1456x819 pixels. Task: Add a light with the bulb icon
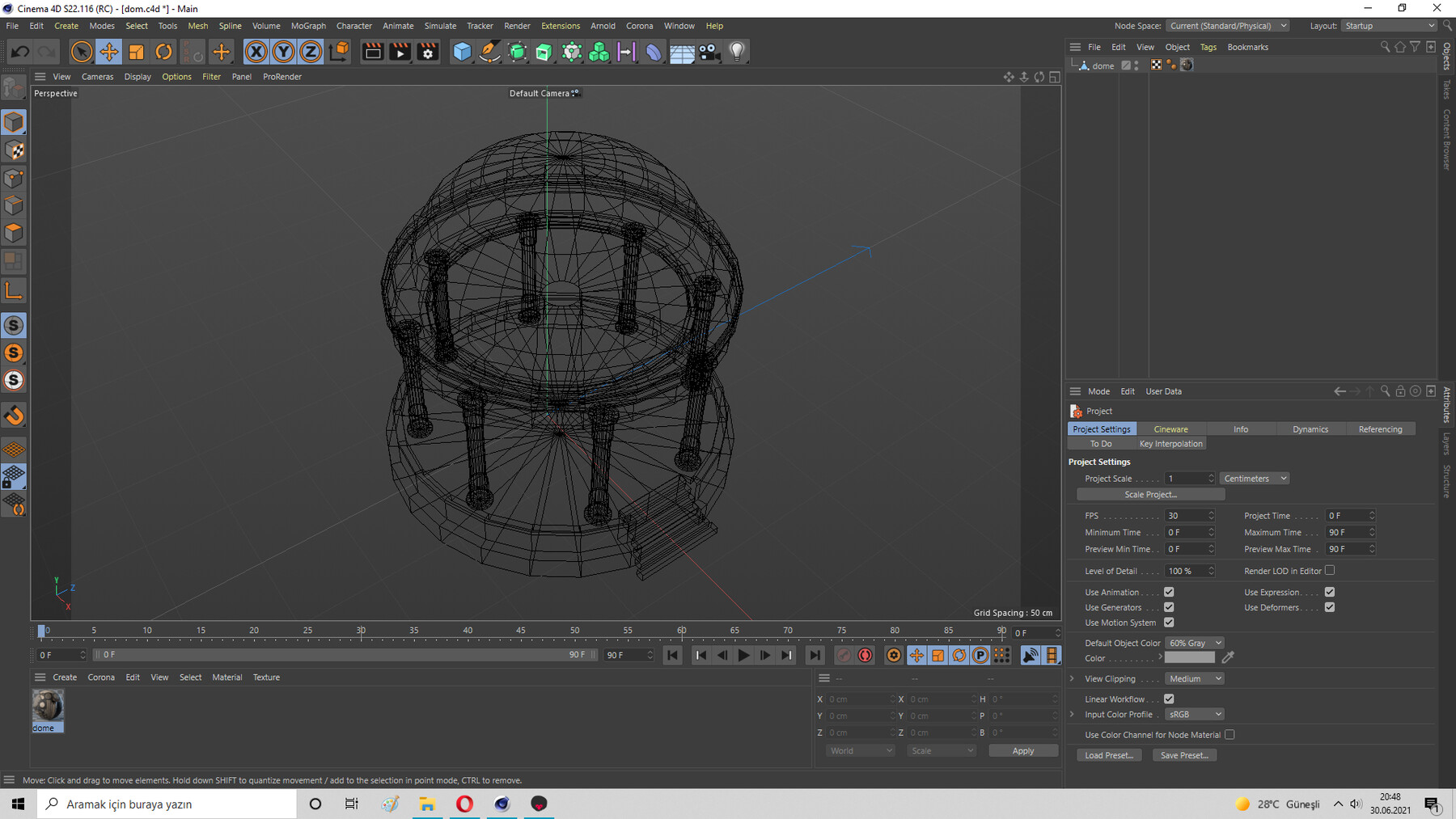736,53
